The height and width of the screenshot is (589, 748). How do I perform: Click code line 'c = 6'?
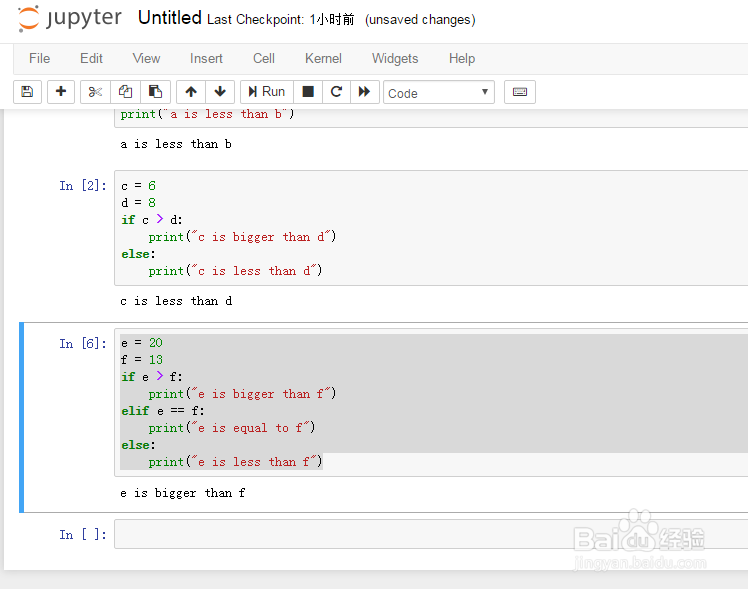[138, 186]
